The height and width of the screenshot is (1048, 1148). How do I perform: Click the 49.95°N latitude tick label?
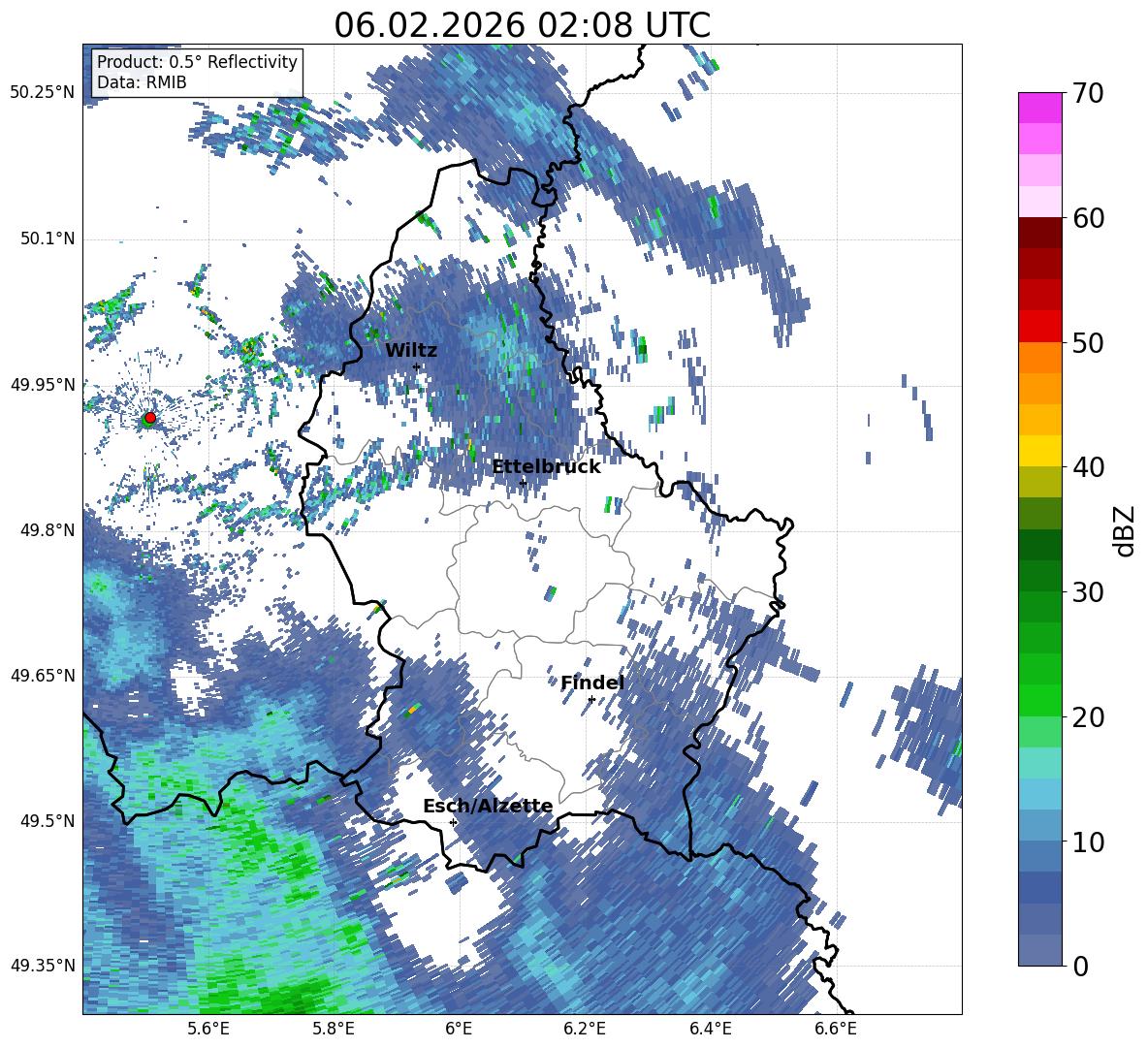[x=43, y=384]
